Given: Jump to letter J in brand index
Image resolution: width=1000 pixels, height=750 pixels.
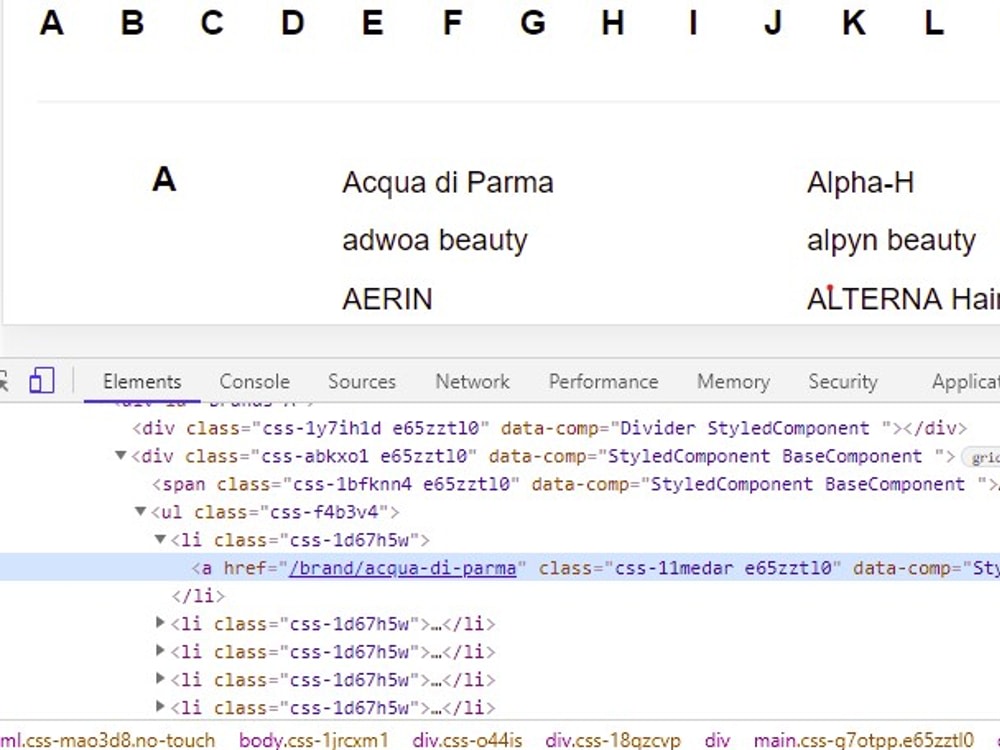Looking at the screenshot, I should 773,23.
